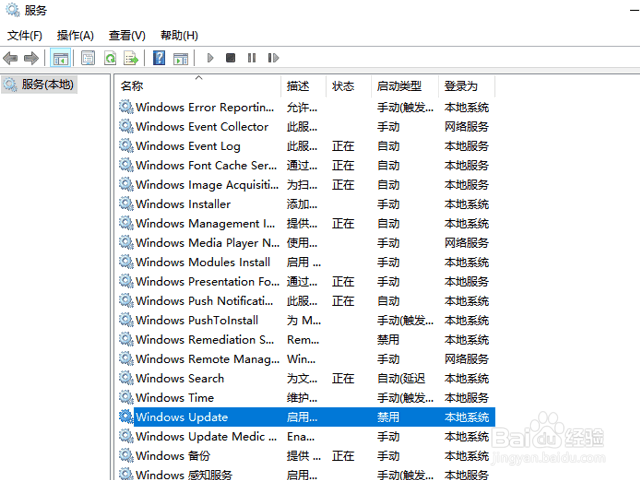Click 禁用 startup type of Windows Remediation
The width and height of the screenshot is (640, 480).
click(x=388, y=340)
